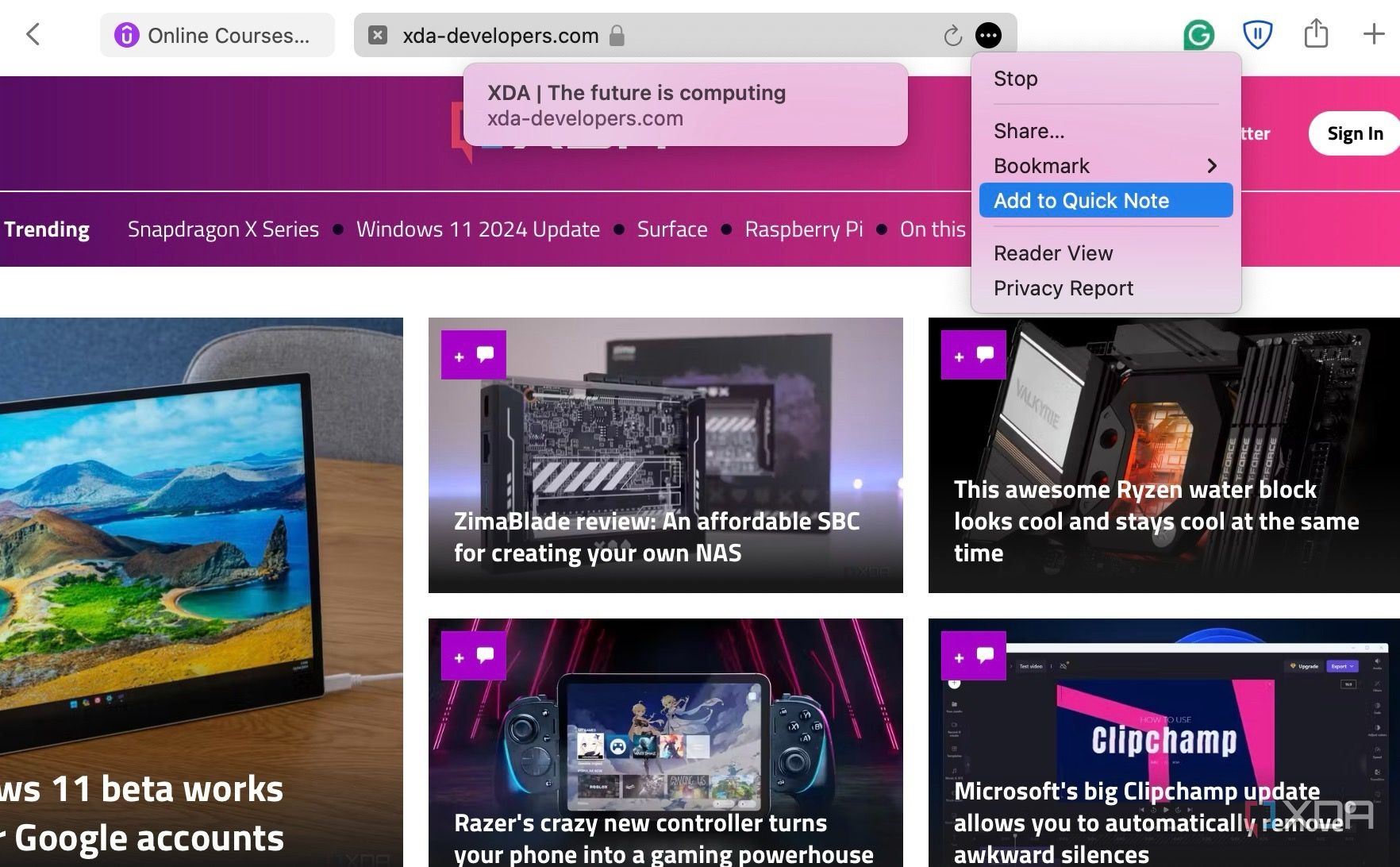
Task: Open ZimaBlade review article headline
Action: pyautogui.click(x=656, y=538)
